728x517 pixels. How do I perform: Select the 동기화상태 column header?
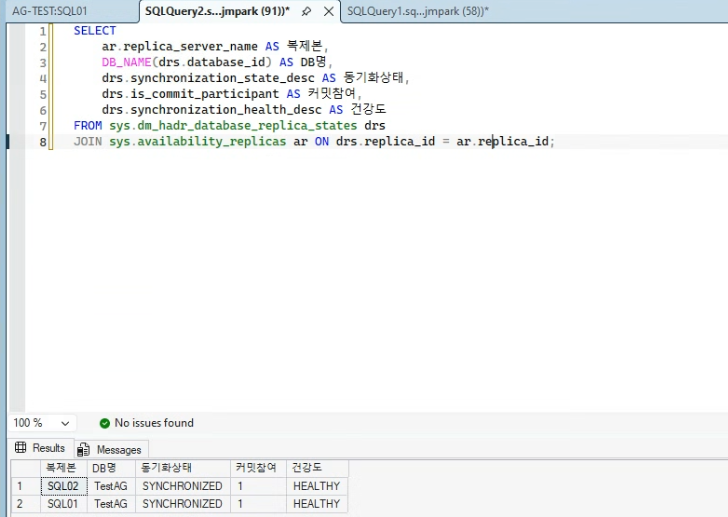pos(183,468)
